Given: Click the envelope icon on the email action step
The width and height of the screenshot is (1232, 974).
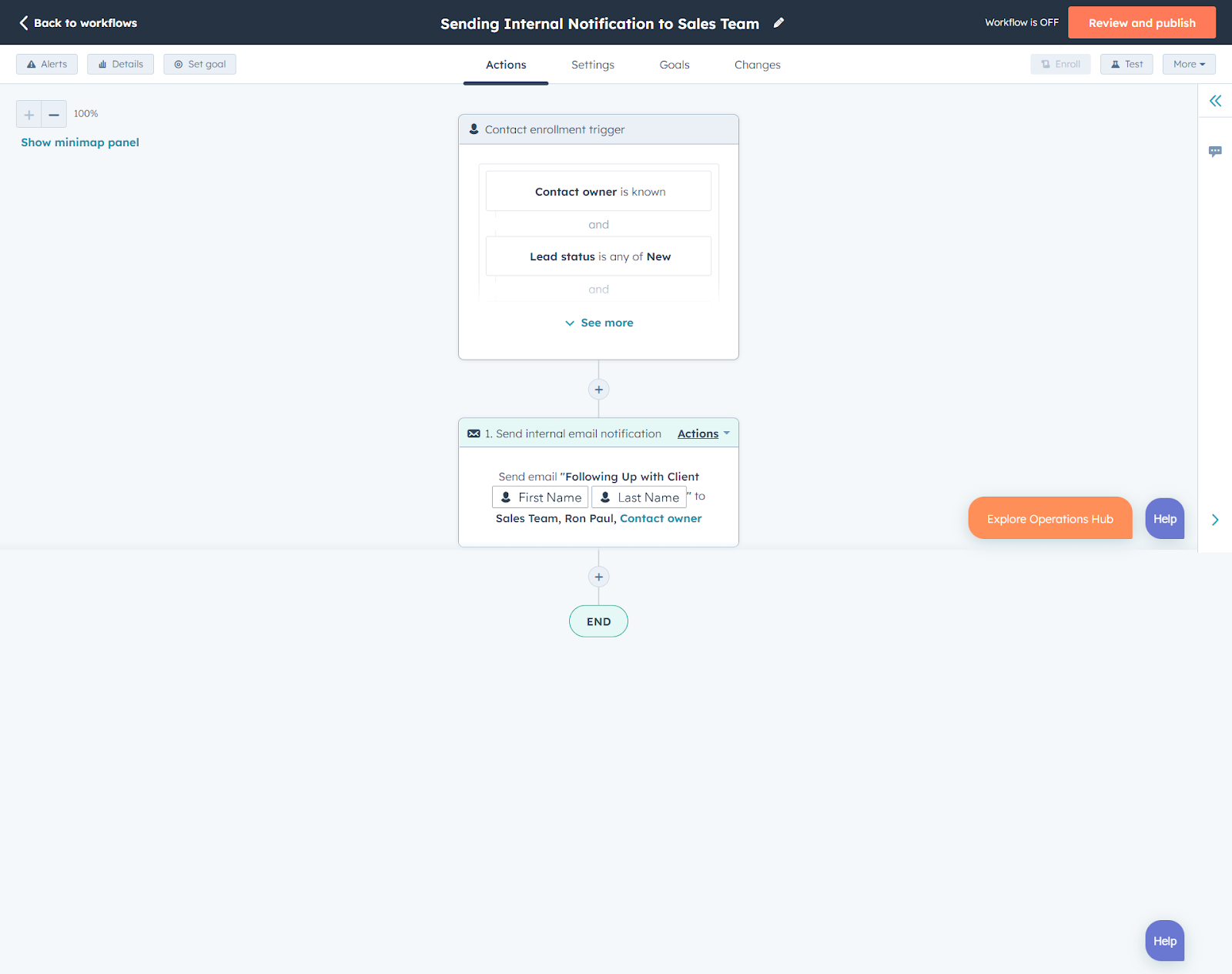Looking at the screenshot, I should (473, 433).
